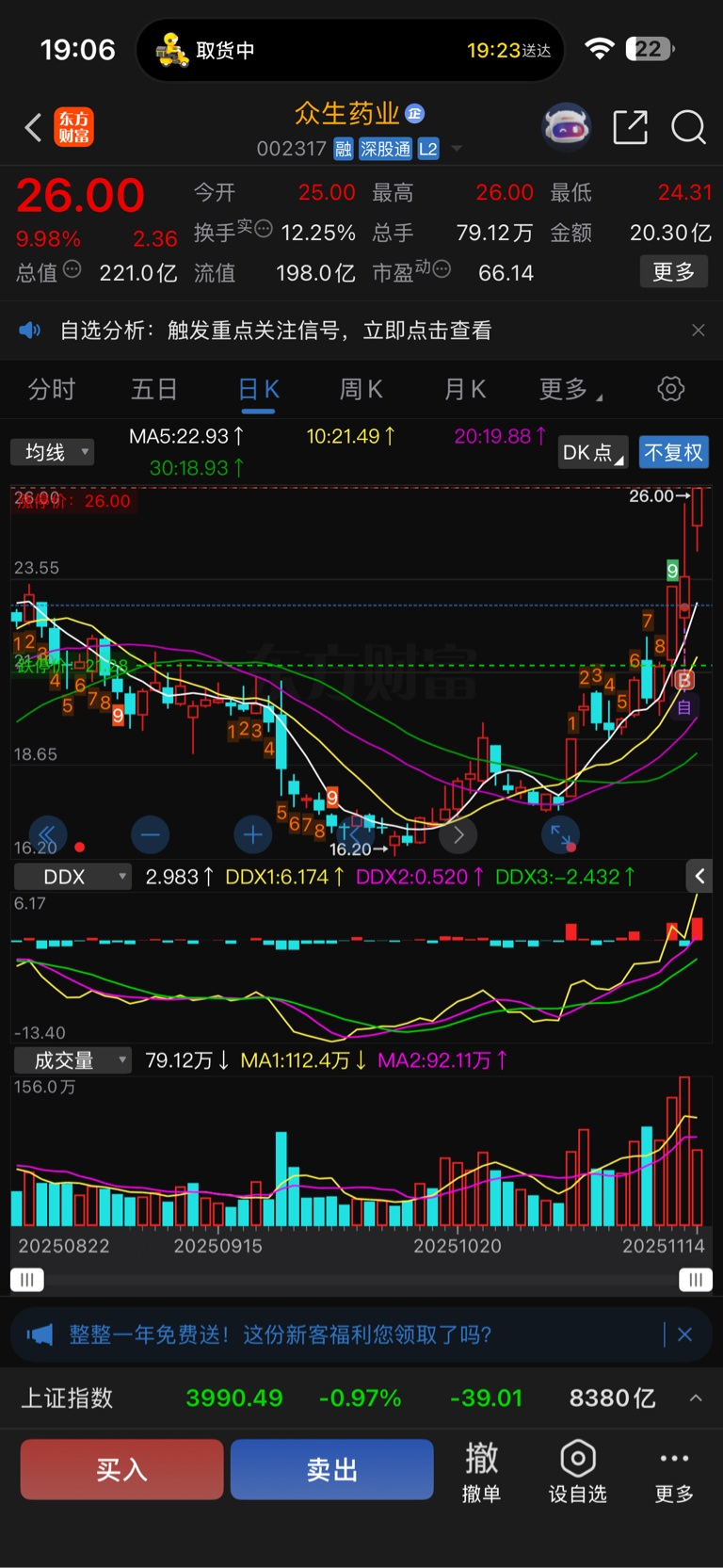
Task: Switch to 月K tab
Action: point(465,389)
